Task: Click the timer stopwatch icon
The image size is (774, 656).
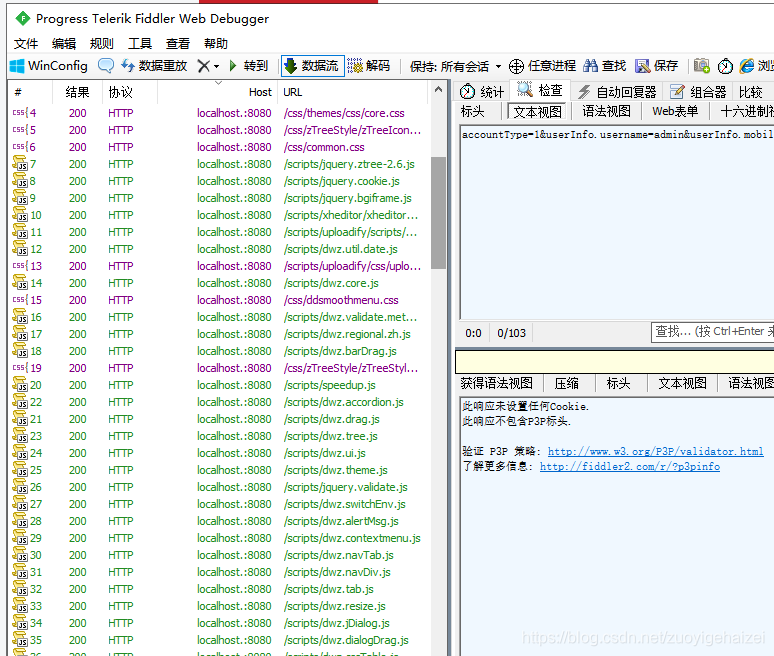Action: (x=725, y=66)
